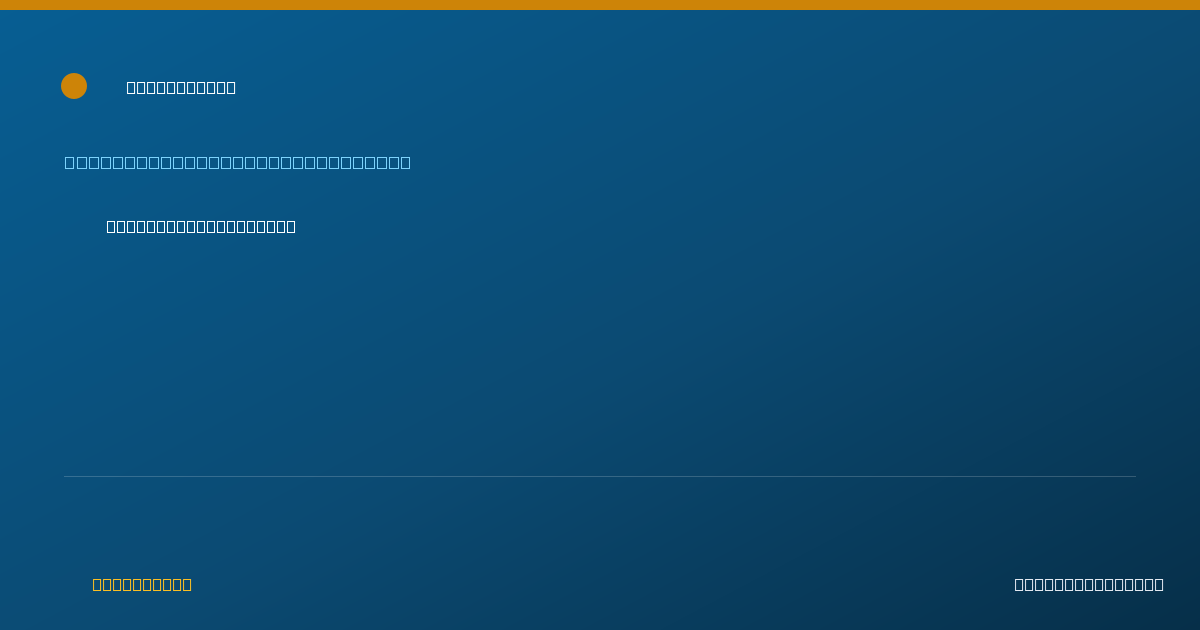
Task: Click the middle of the white subtitle line
Action: click(x=201, y=226)
